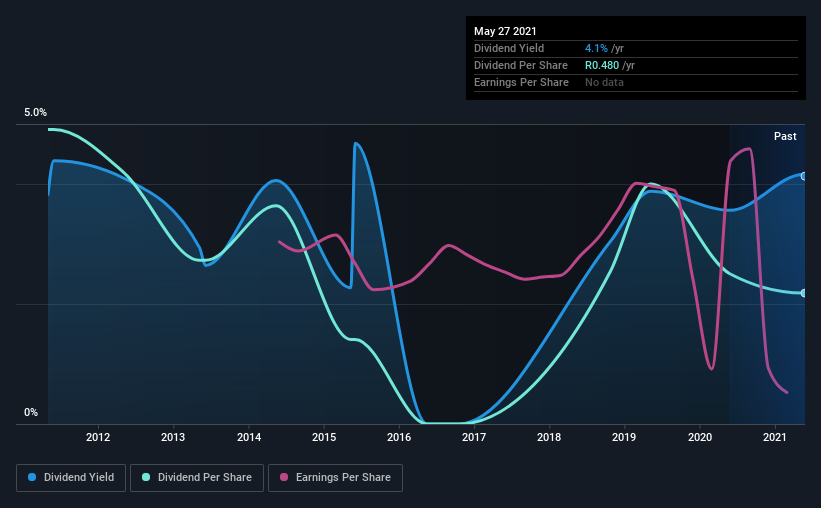
Task: Click the R0.480 Dividend Per Share value
Action: [x=602, y=65]
